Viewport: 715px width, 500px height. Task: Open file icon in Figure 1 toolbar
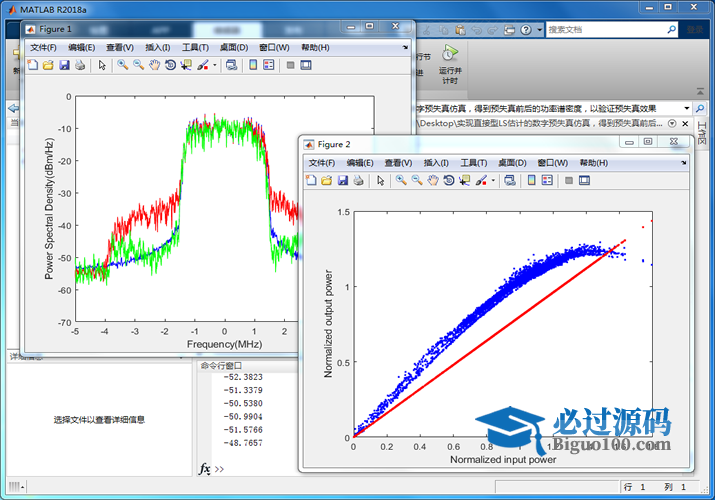[x=48, y=65]
